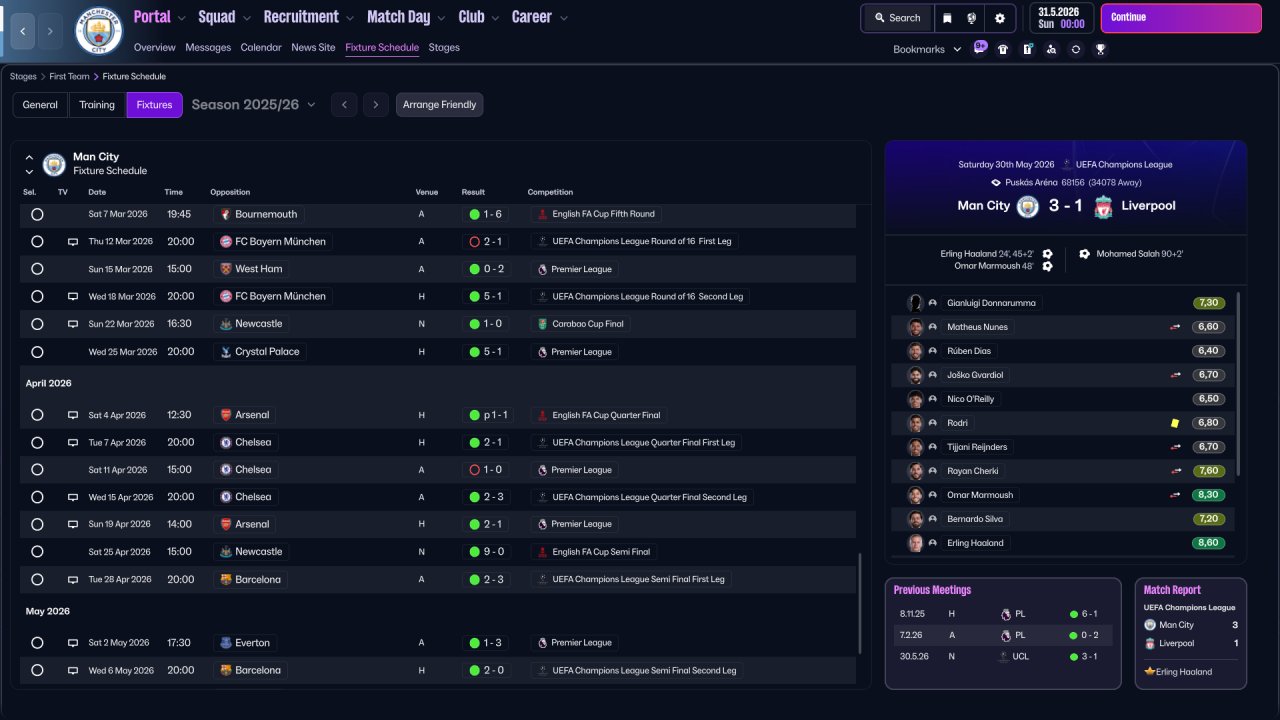Image resolution: width=1280 pixels, height=720 pixels.
Task: Go to the previous season arrow
Action: [x=344, y=105]
